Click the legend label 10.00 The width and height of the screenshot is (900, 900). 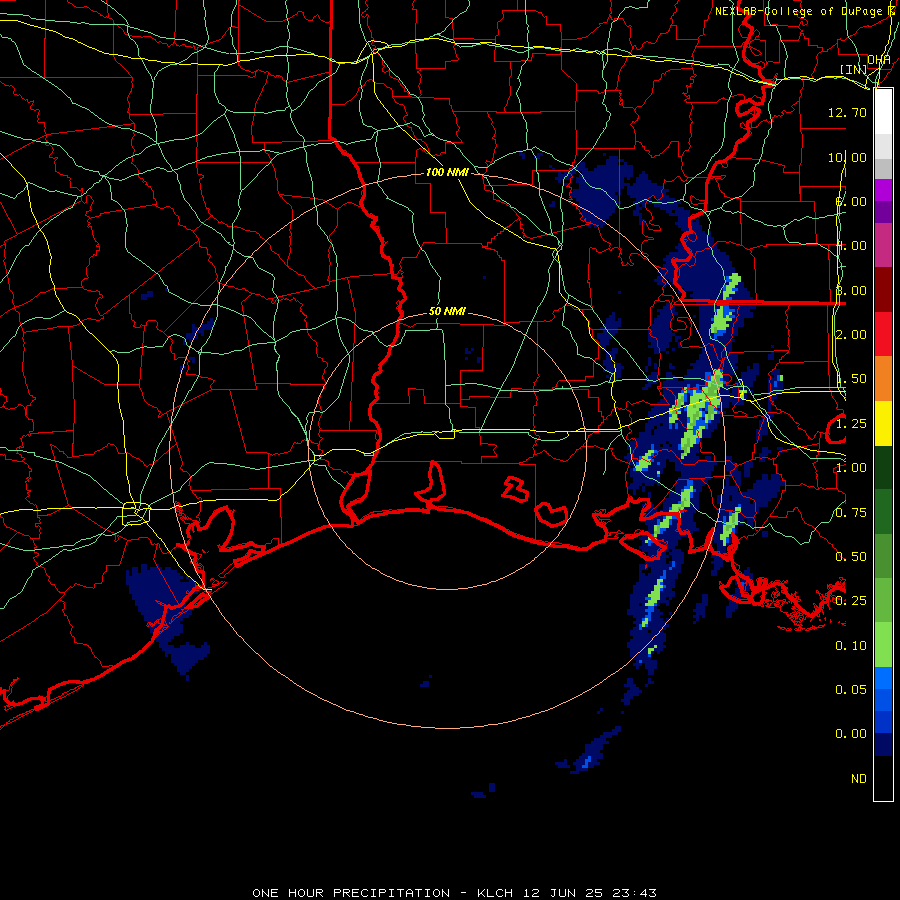click(847, 157)
